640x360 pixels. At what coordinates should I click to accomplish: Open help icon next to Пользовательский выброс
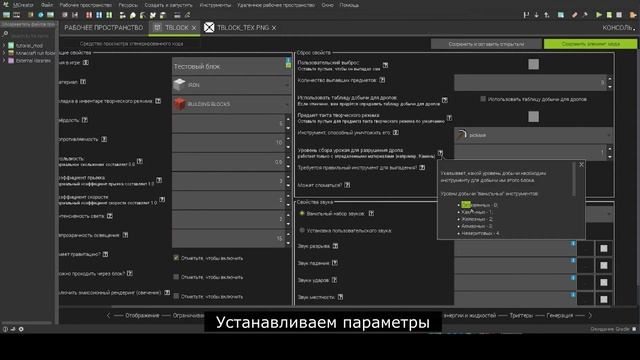pyautogui.click(x=385, y=65)
